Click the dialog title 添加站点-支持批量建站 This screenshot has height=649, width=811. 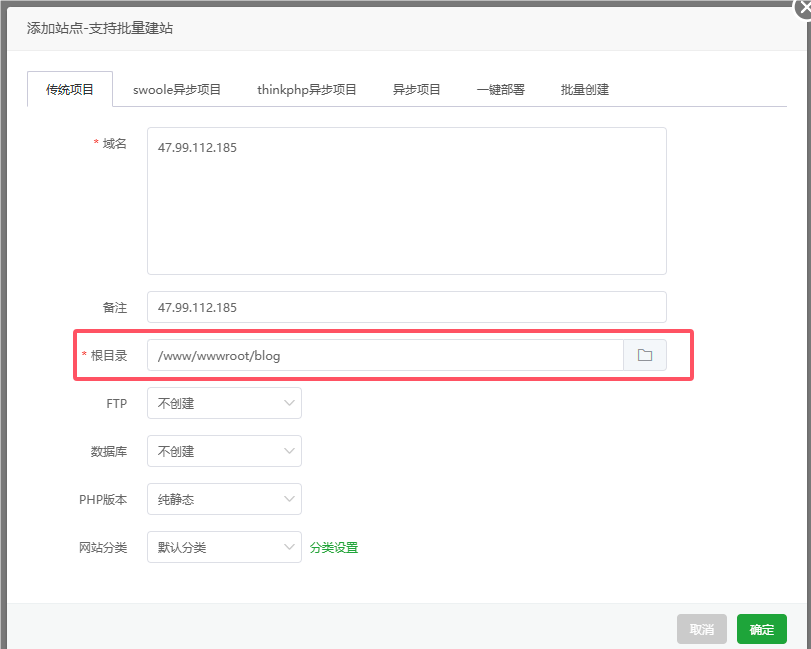coord(101,28)
